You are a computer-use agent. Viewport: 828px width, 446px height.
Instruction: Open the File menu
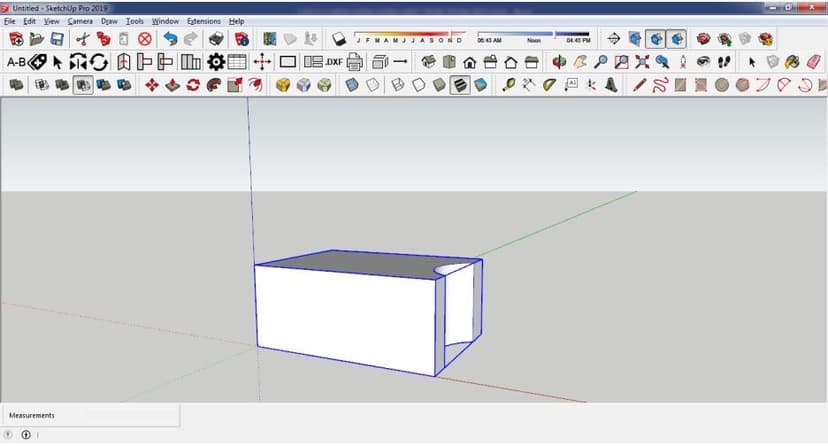coord(10,21)
